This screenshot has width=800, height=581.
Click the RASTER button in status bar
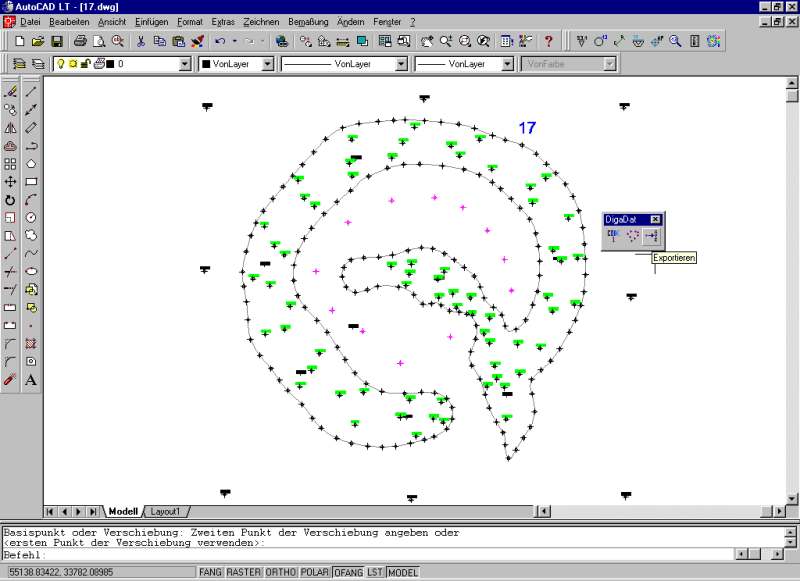pos(244,572)
